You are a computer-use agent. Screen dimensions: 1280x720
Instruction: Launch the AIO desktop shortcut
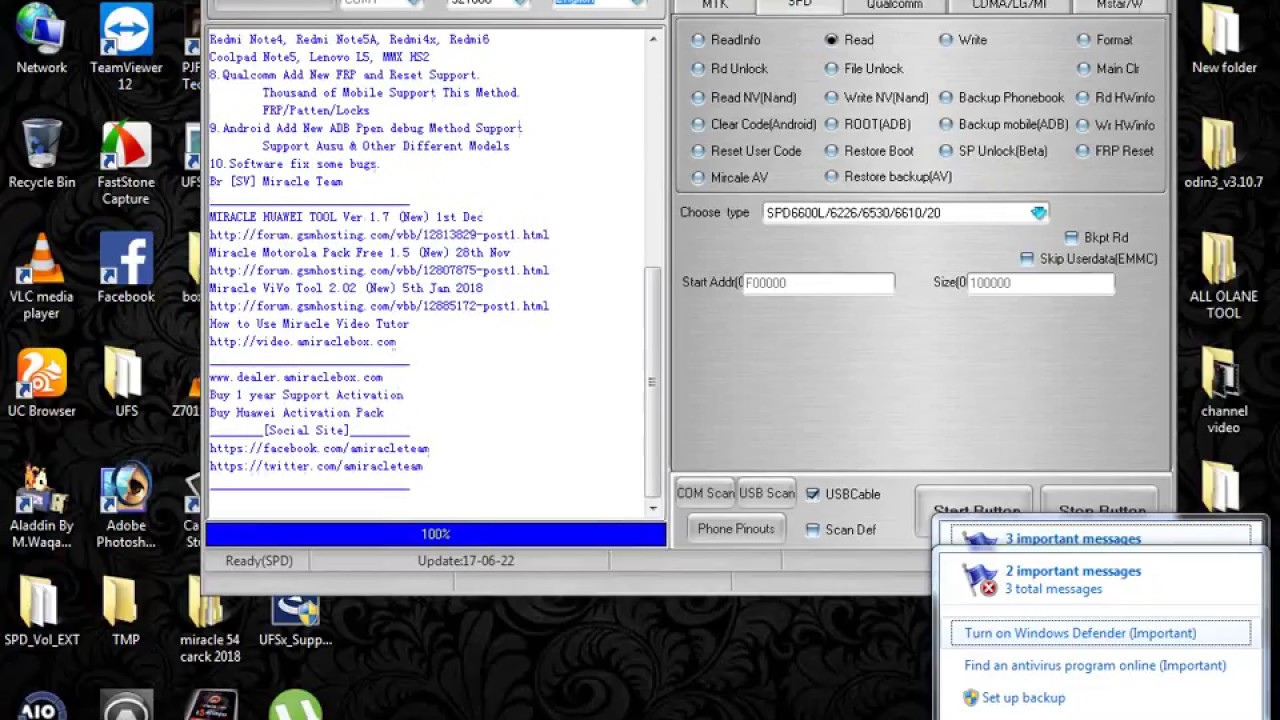coord(41,705)
